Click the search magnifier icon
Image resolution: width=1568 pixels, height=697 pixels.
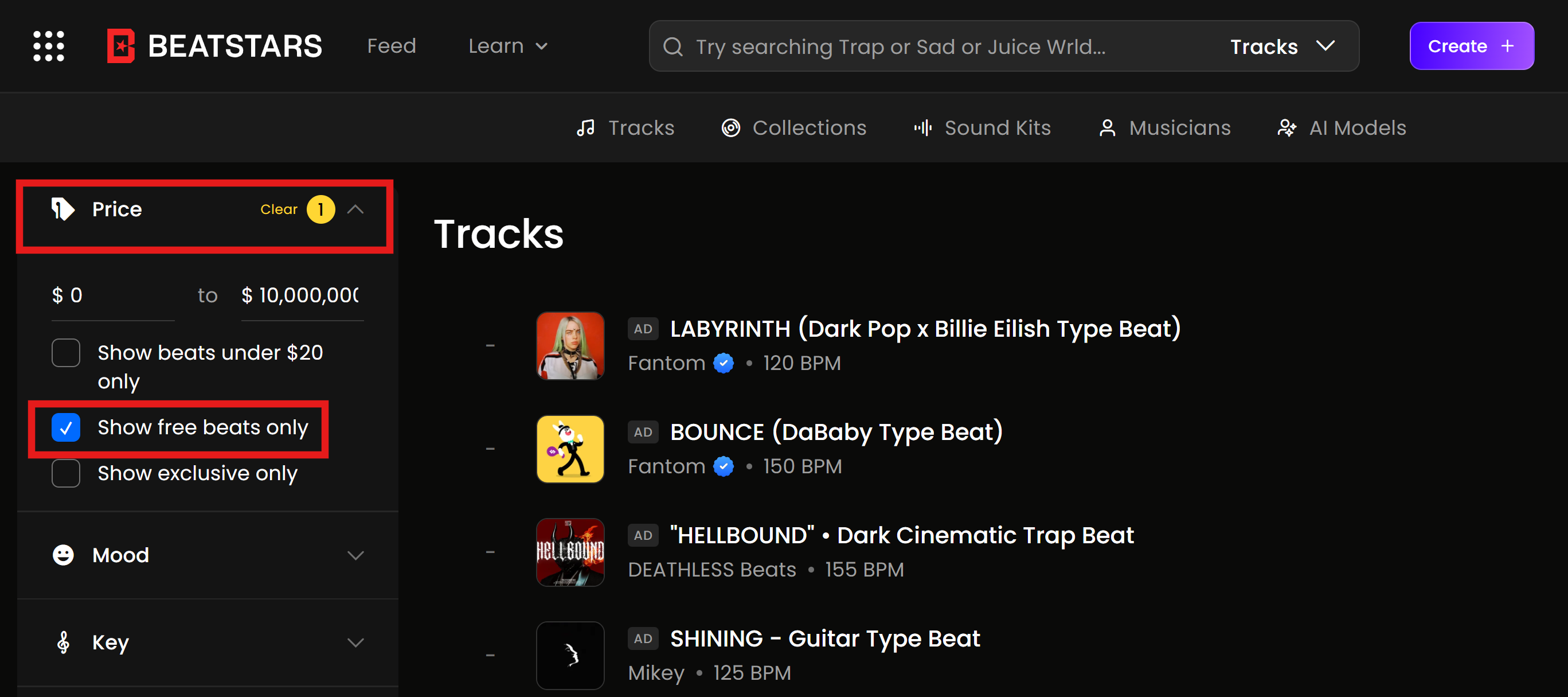(672, 47)
